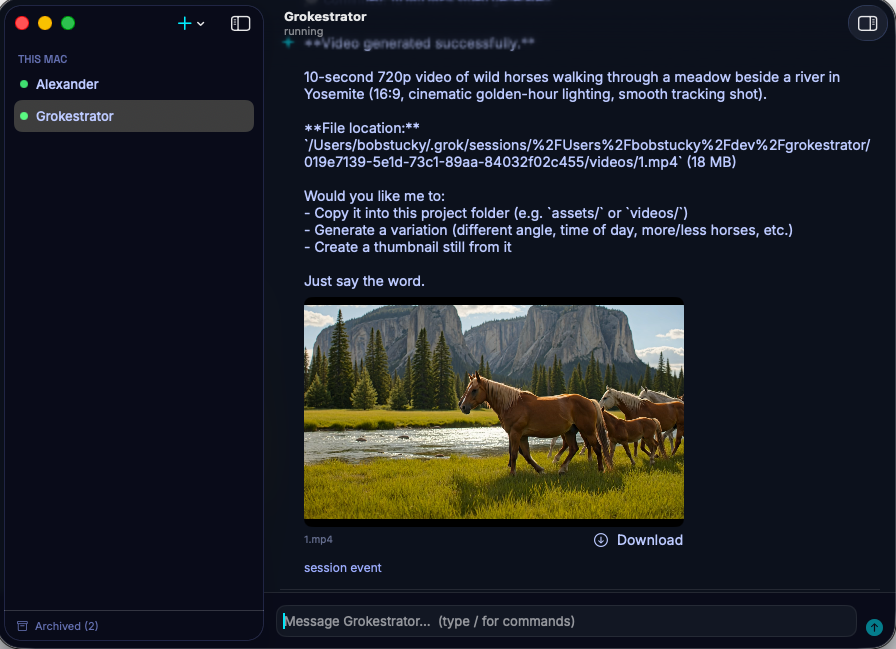
Task: Click the download arrow circle icon
Action: tap(601, 540)
